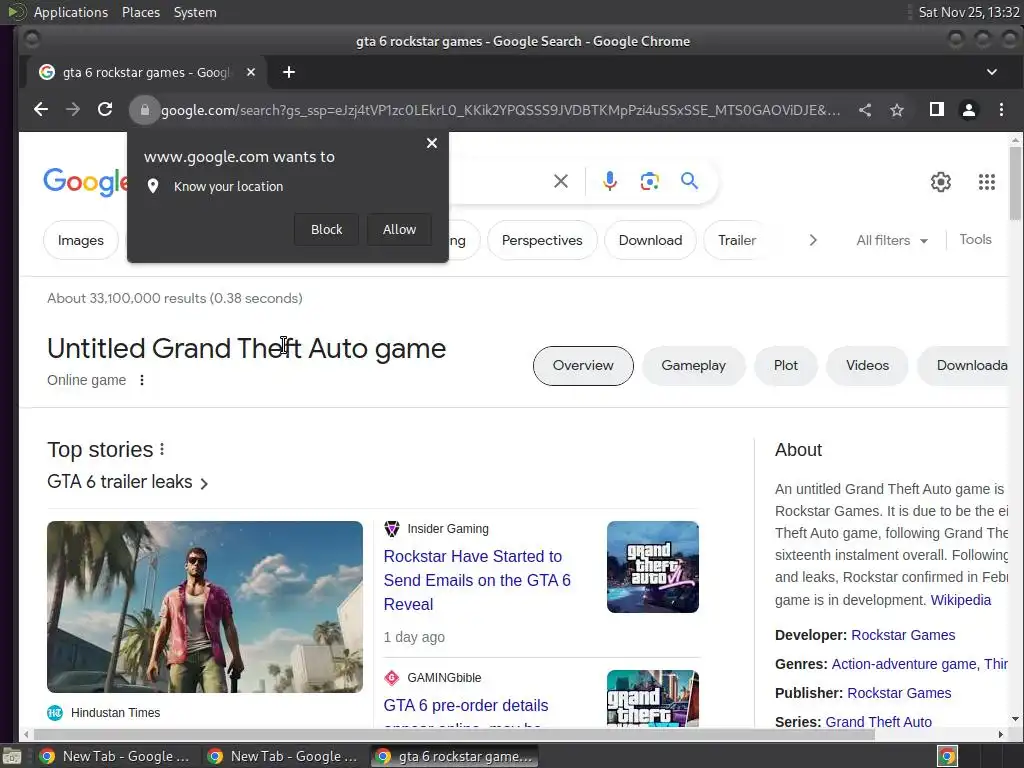Open the Online game three-dot menu

pyautogui.click(x=142, y=380)
